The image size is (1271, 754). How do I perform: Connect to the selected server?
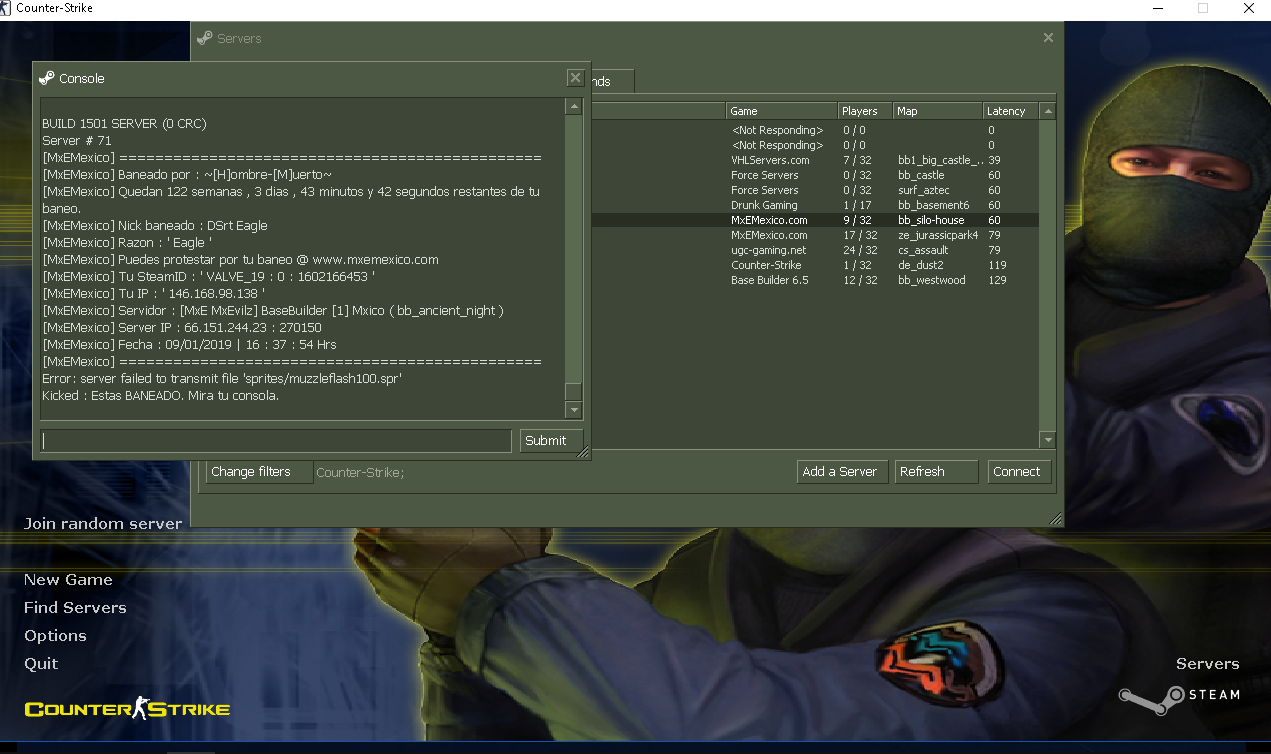[1020, 472]
